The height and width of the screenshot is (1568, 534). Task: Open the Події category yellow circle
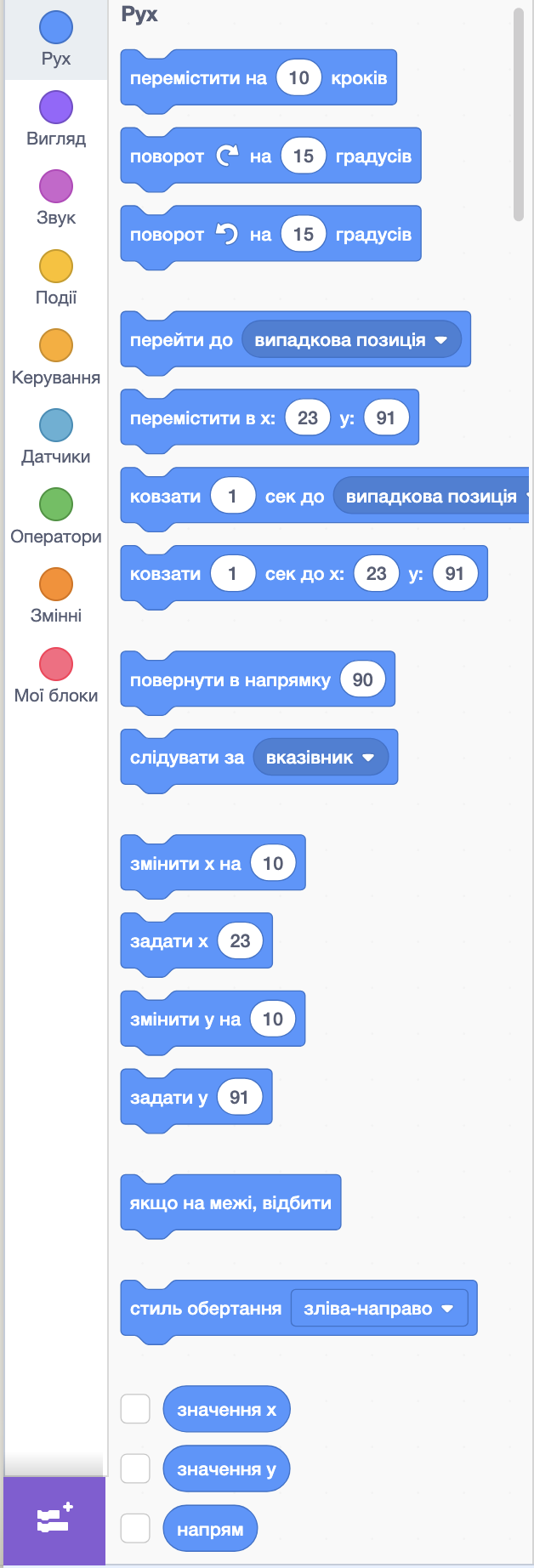pyautogui.click(x=56, y=266)
